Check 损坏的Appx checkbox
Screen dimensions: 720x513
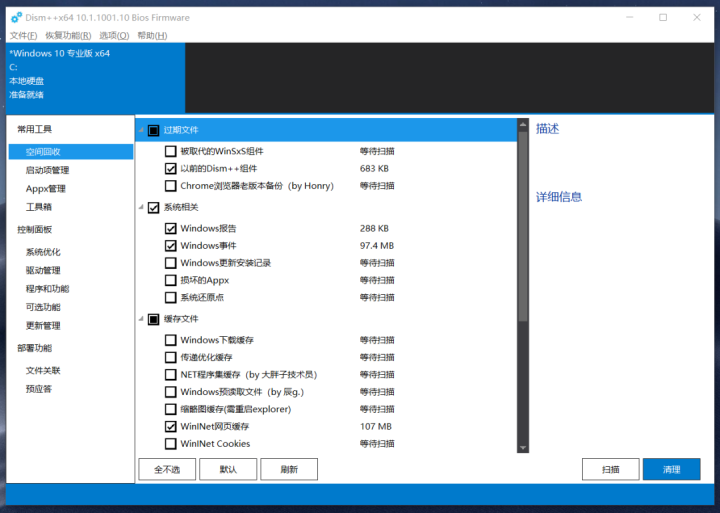[x=170, y=280]
